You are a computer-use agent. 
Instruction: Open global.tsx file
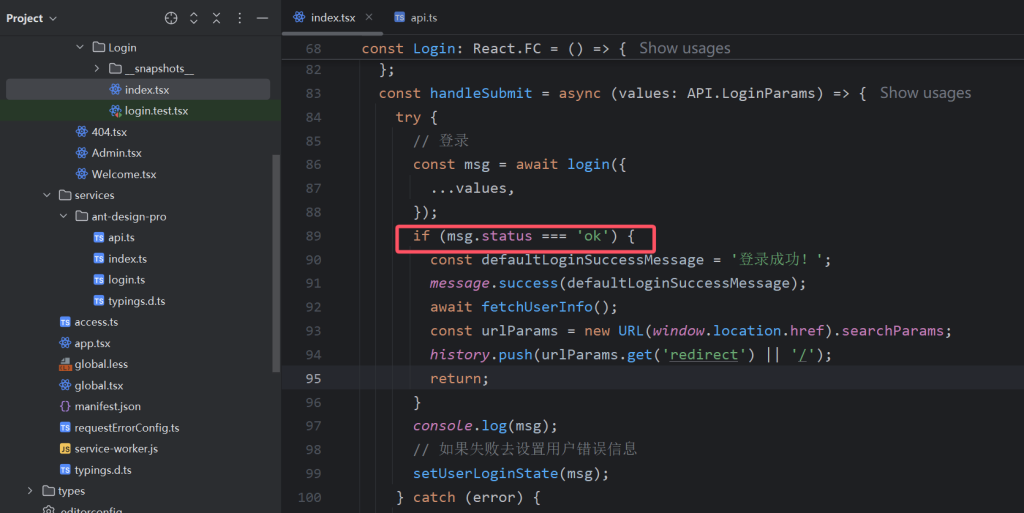pos(99,386)
